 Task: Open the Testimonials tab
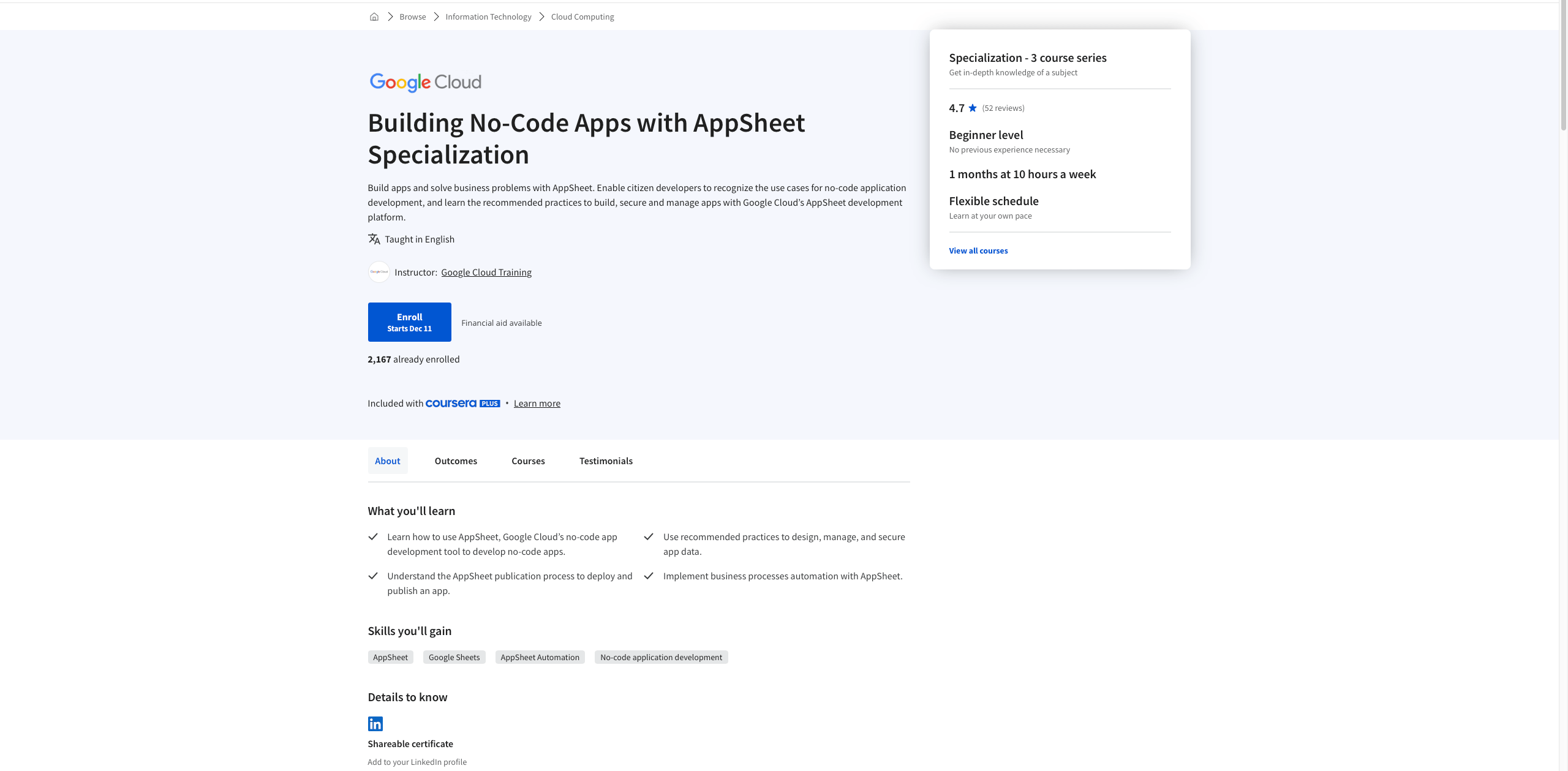(x=606, y=461)
